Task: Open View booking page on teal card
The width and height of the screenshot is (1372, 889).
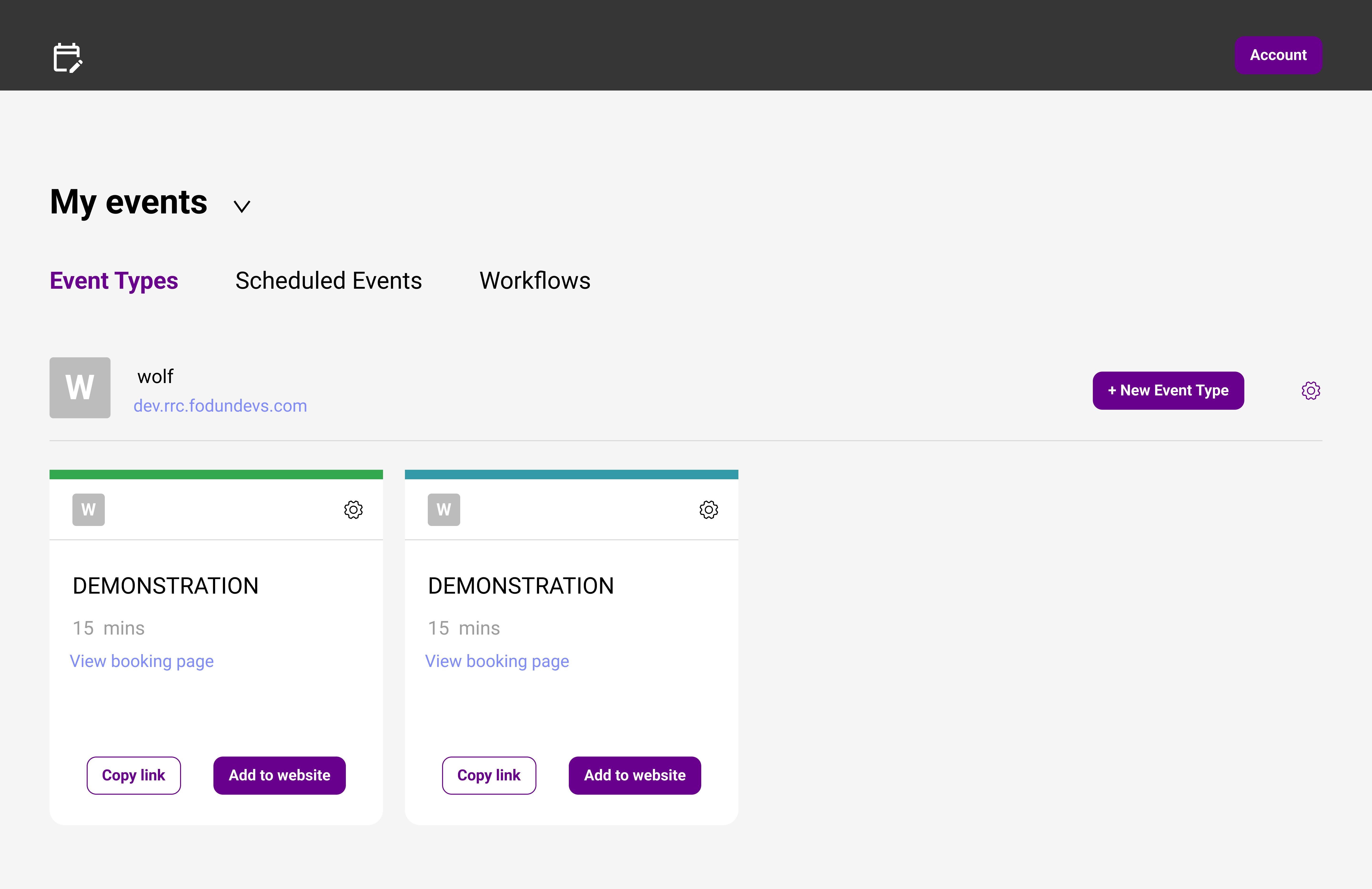Action: pos(497,661)
